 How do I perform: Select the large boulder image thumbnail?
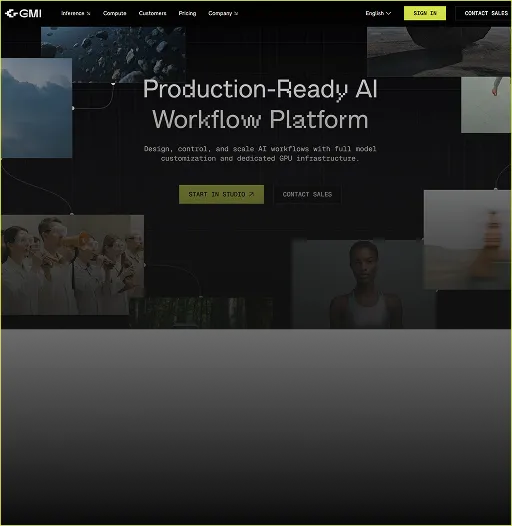439,52
